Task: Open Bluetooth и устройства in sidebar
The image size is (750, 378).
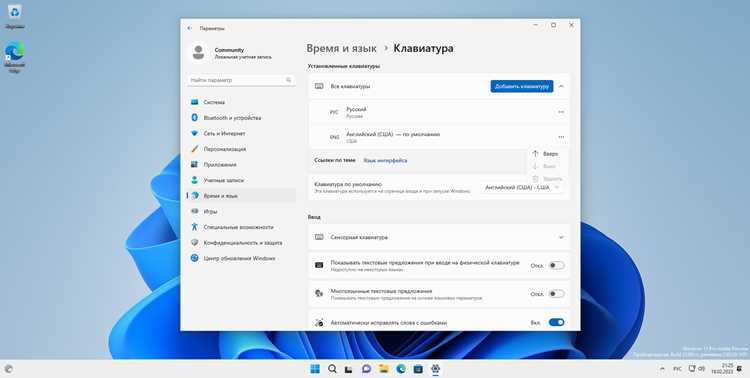Action: 241,118
